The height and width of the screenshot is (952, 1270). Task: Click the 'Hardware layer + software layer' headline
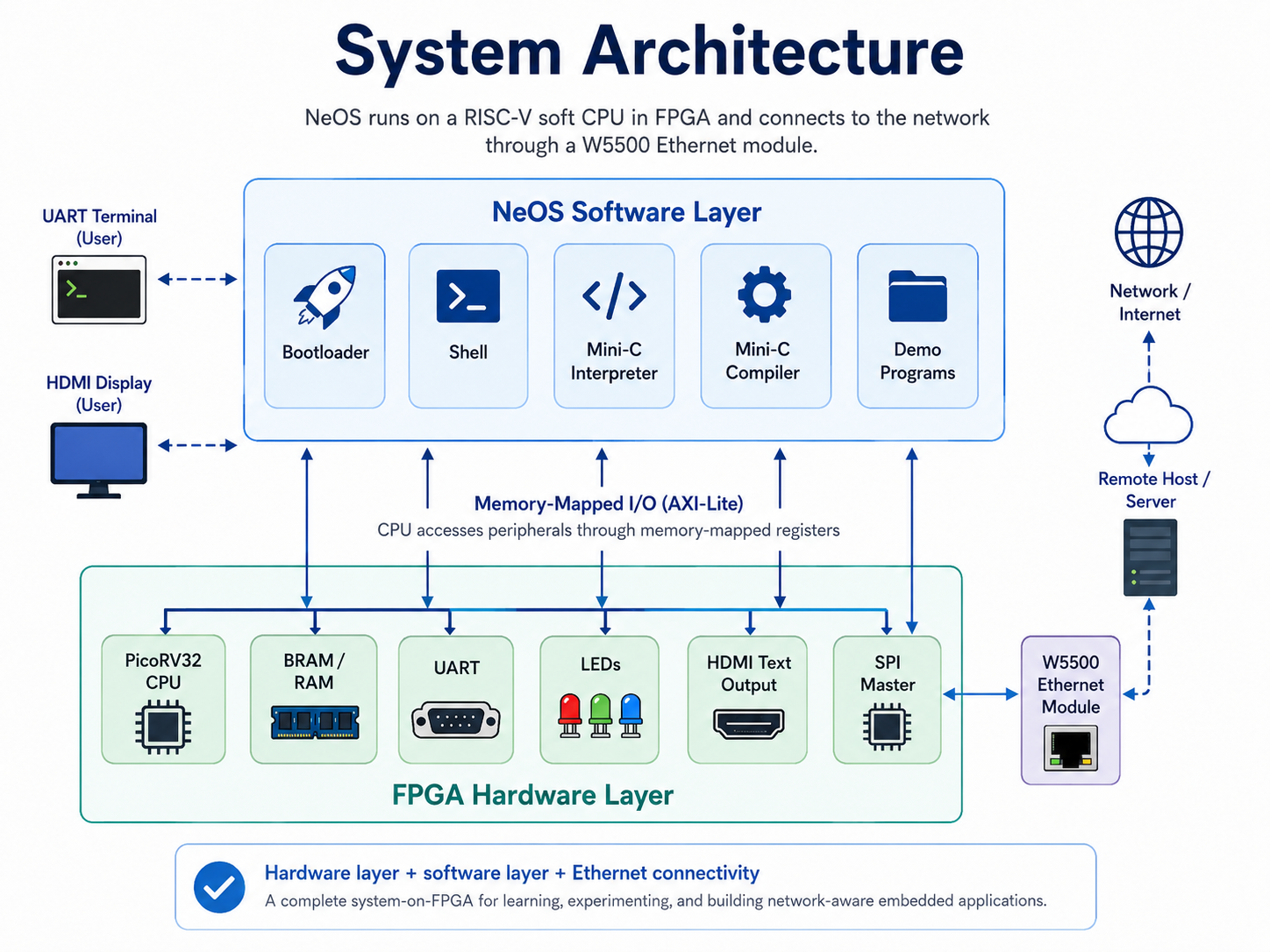click(x=512, y=873)
